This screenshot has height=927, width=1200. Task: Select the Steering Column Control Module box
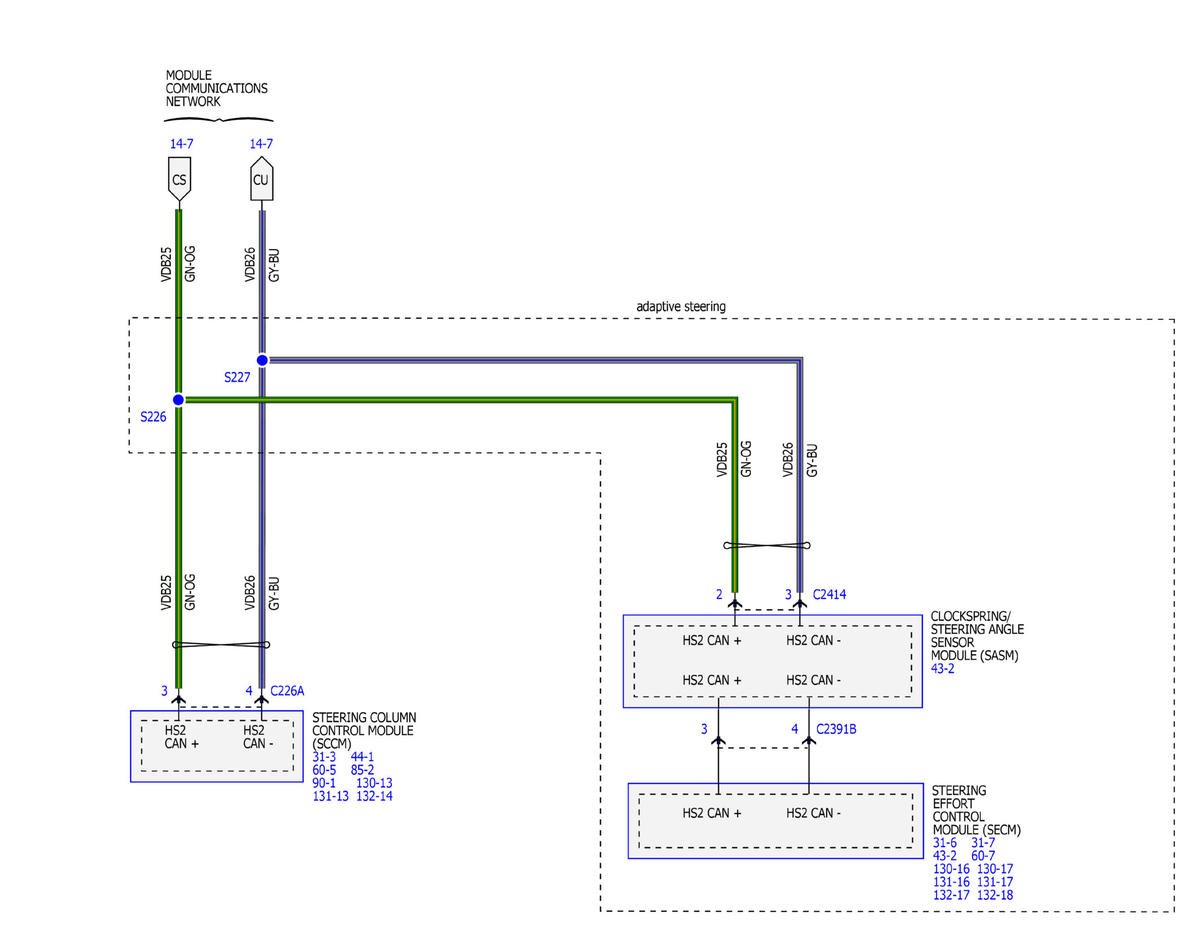pos(217,746)
